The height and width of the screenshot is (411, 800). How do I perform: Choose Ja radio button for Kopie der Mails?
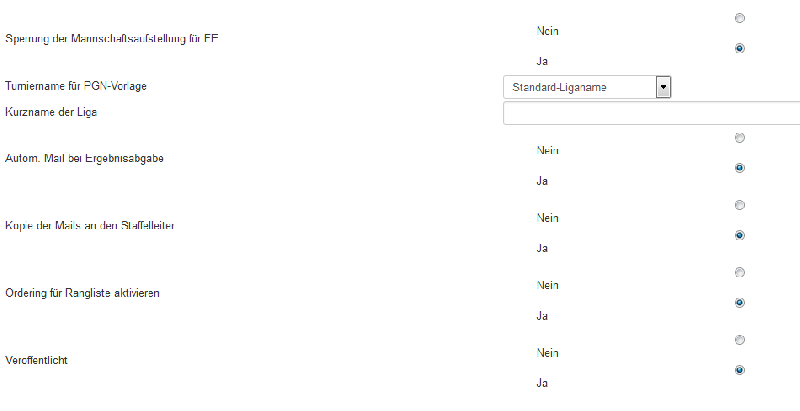coord(739,235)
